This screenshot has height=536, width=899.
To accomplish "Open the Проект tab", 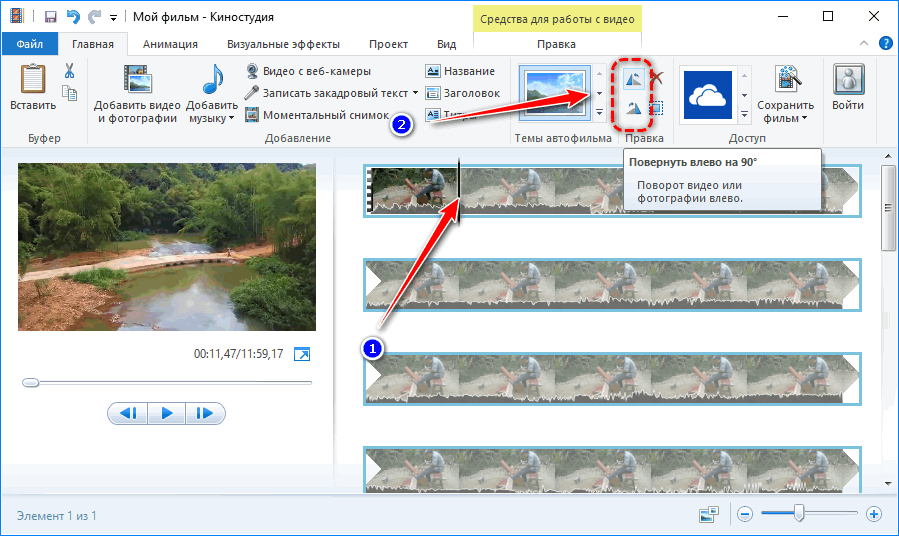I will [388, 44].
